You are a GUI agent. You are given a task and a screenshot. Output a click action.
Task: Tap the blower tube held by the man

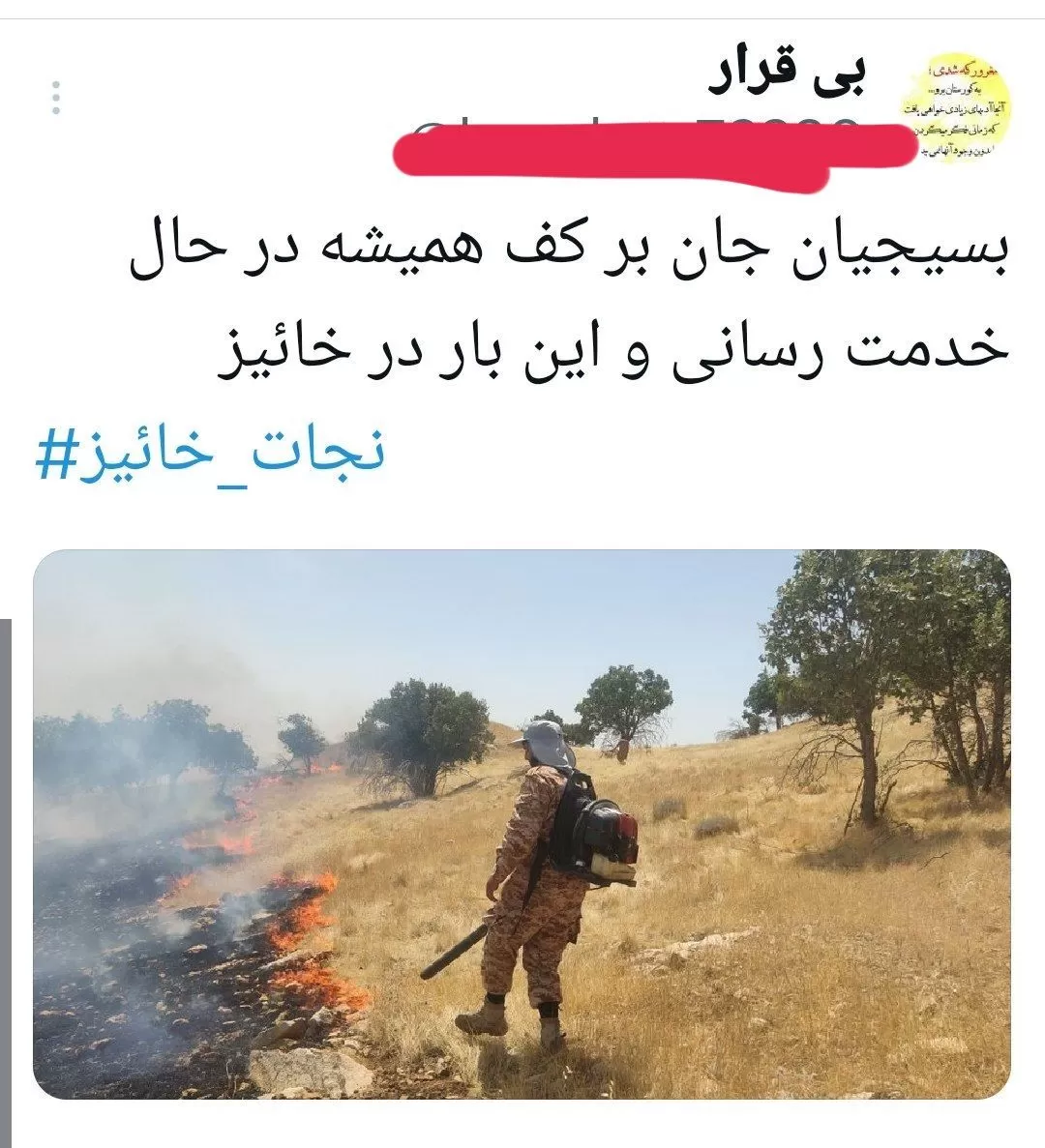click(x=454, y=951)
